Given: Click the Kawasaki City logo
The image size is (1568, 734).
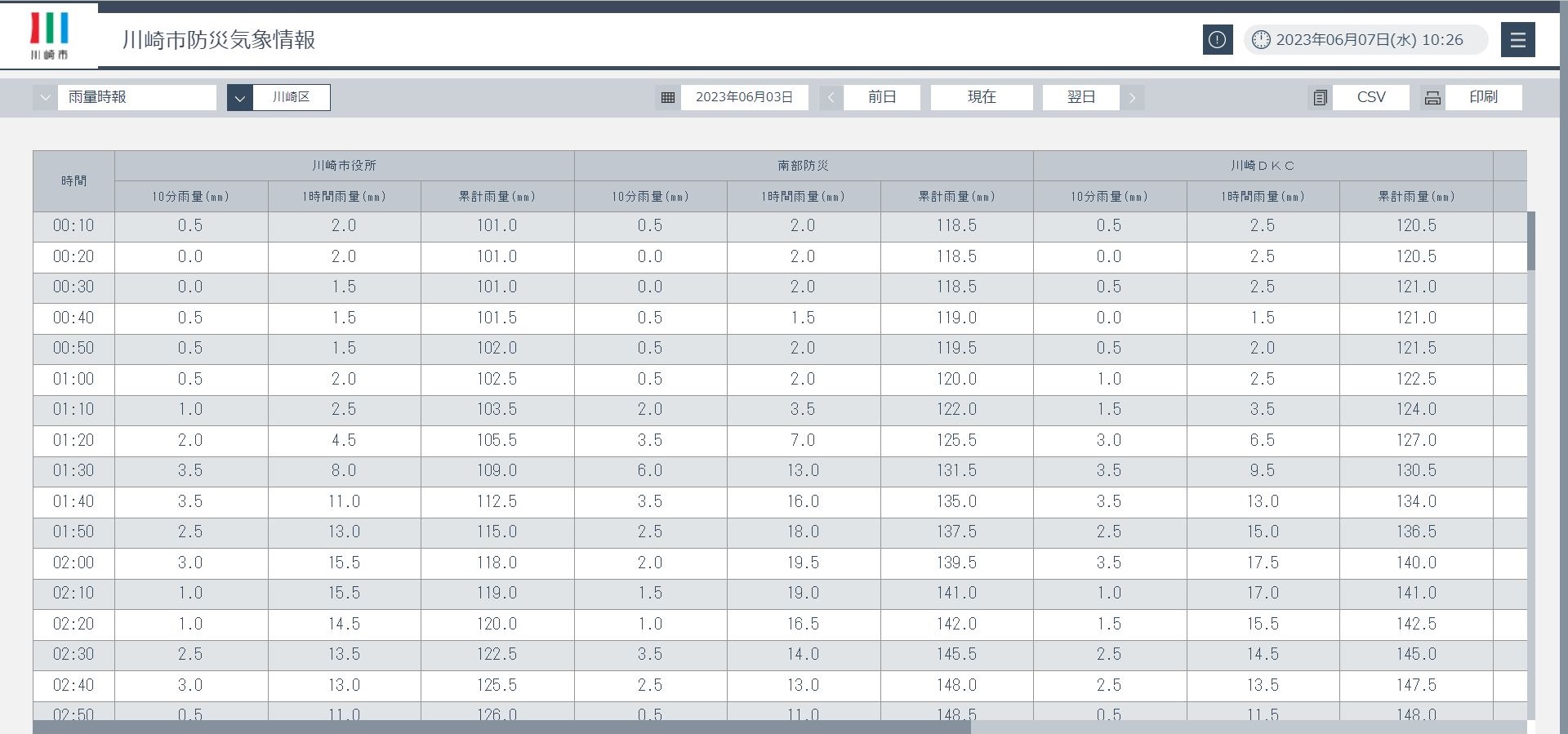Looking at the screenshot, I should click(49, 36).
